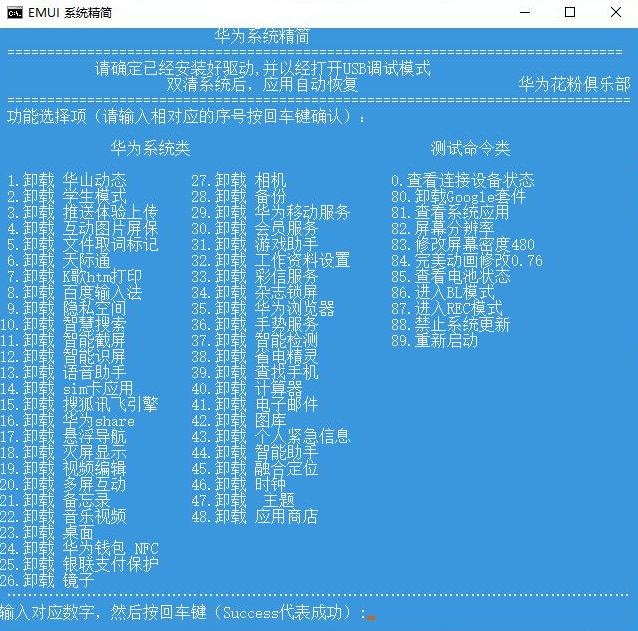
Task: Click entry 48 卸载 应用商店
Action: [254, 517]
